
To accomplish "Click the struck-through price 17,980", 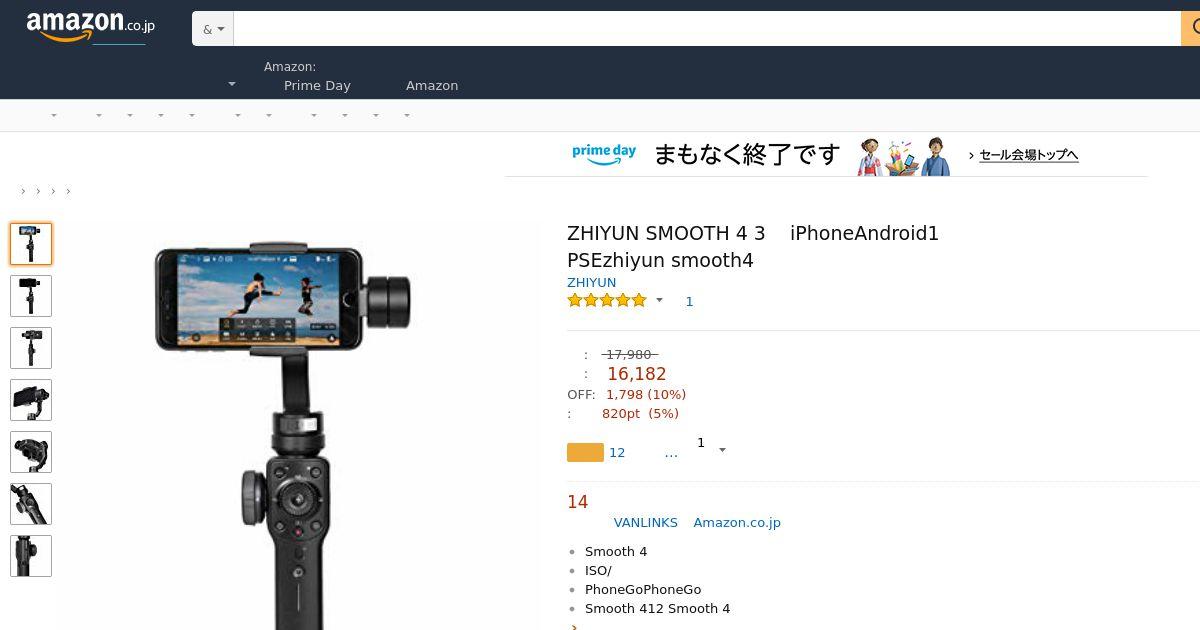I will pos(630,355).
